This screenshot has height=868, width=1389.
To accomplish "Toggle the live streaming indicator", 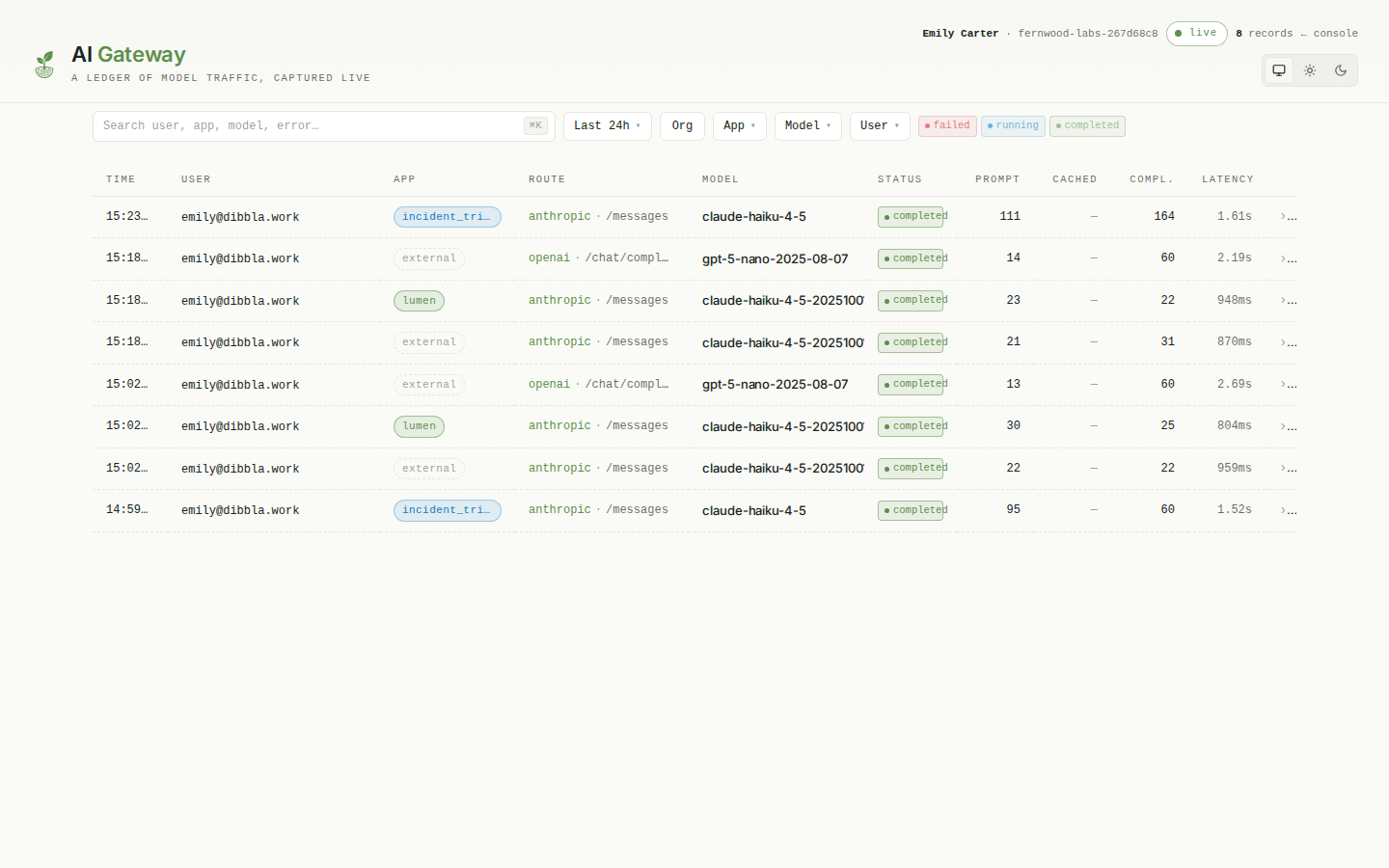I will tap(1196, 34).
